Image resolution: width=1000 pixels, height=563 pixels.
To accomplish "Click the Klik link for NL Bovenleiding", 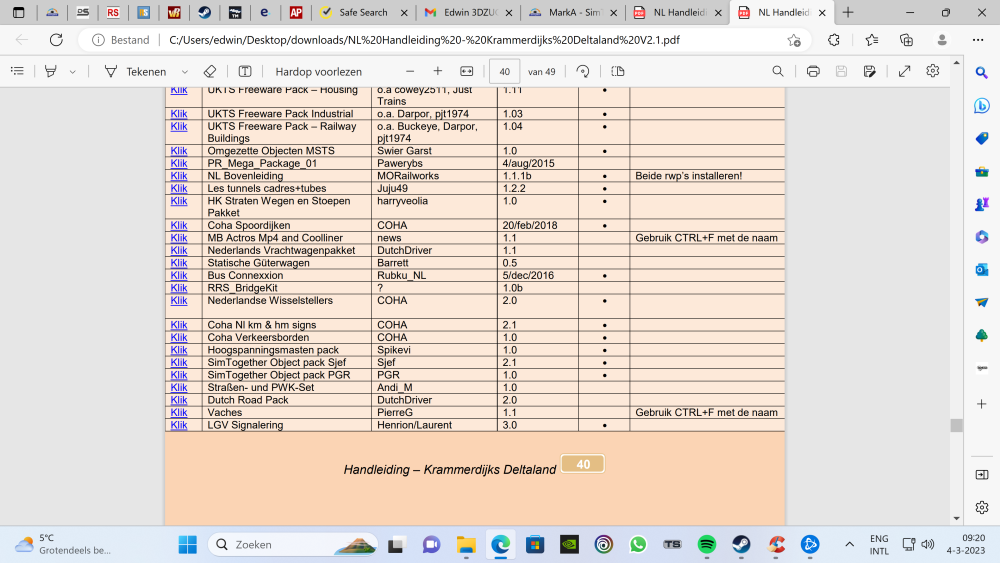I will [x=179, y=176].
